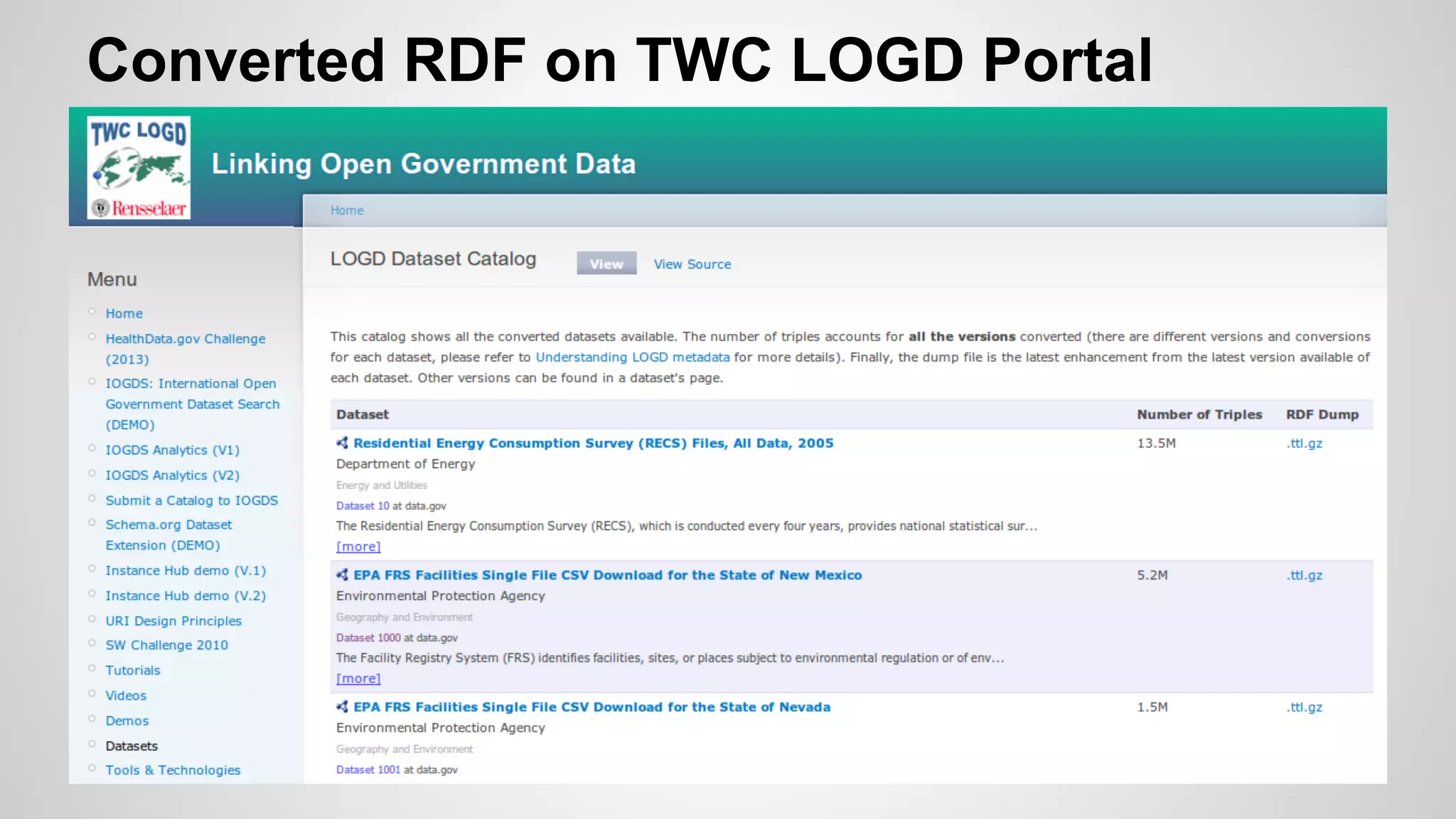Open Dataset 1000 at data.gov link
This screenshot has height=819, width=1456.
pyautogui.click(x=368, y=638)
